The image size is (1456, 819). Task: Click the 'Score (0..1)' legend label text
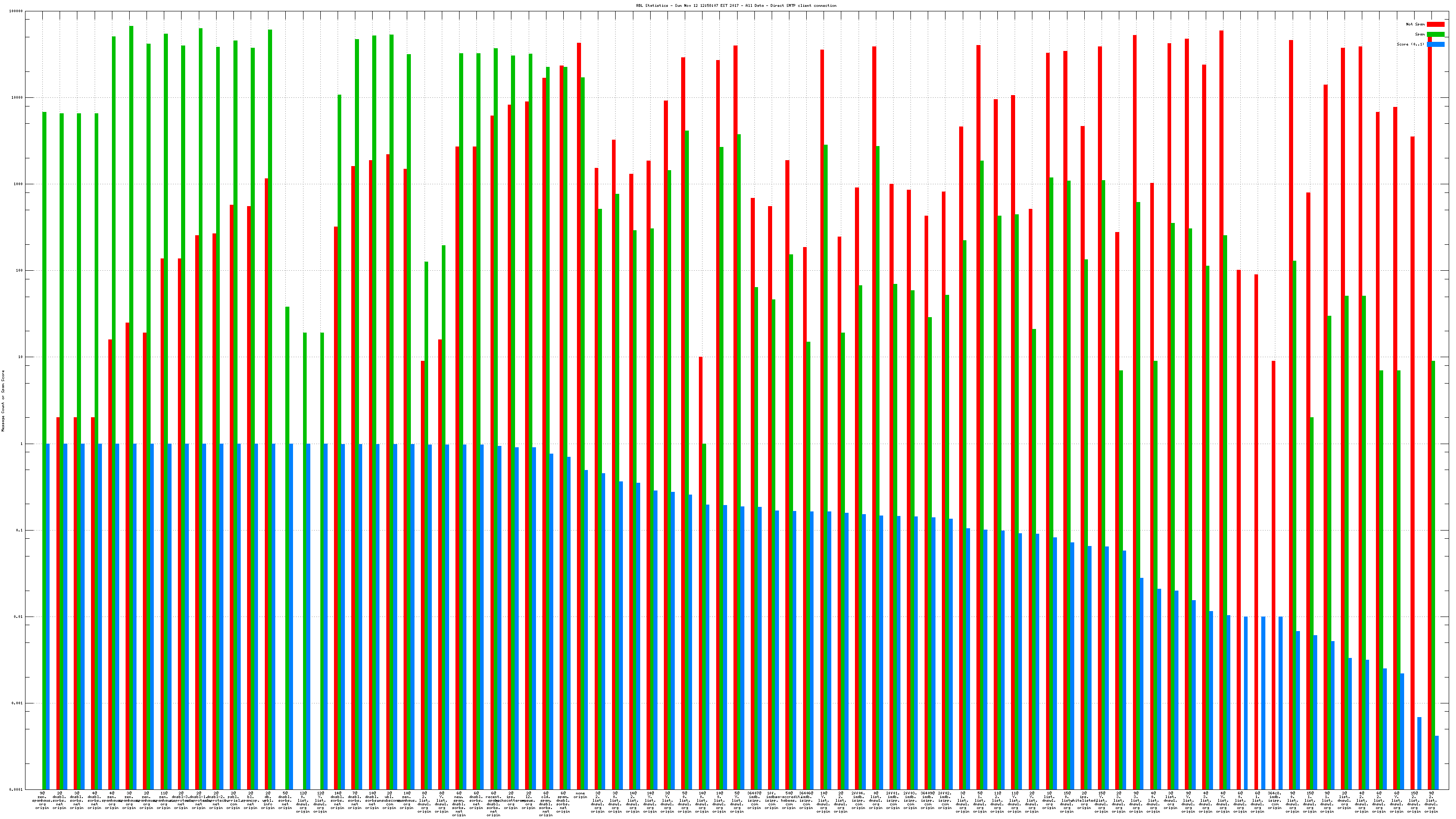pos(1410,44)
